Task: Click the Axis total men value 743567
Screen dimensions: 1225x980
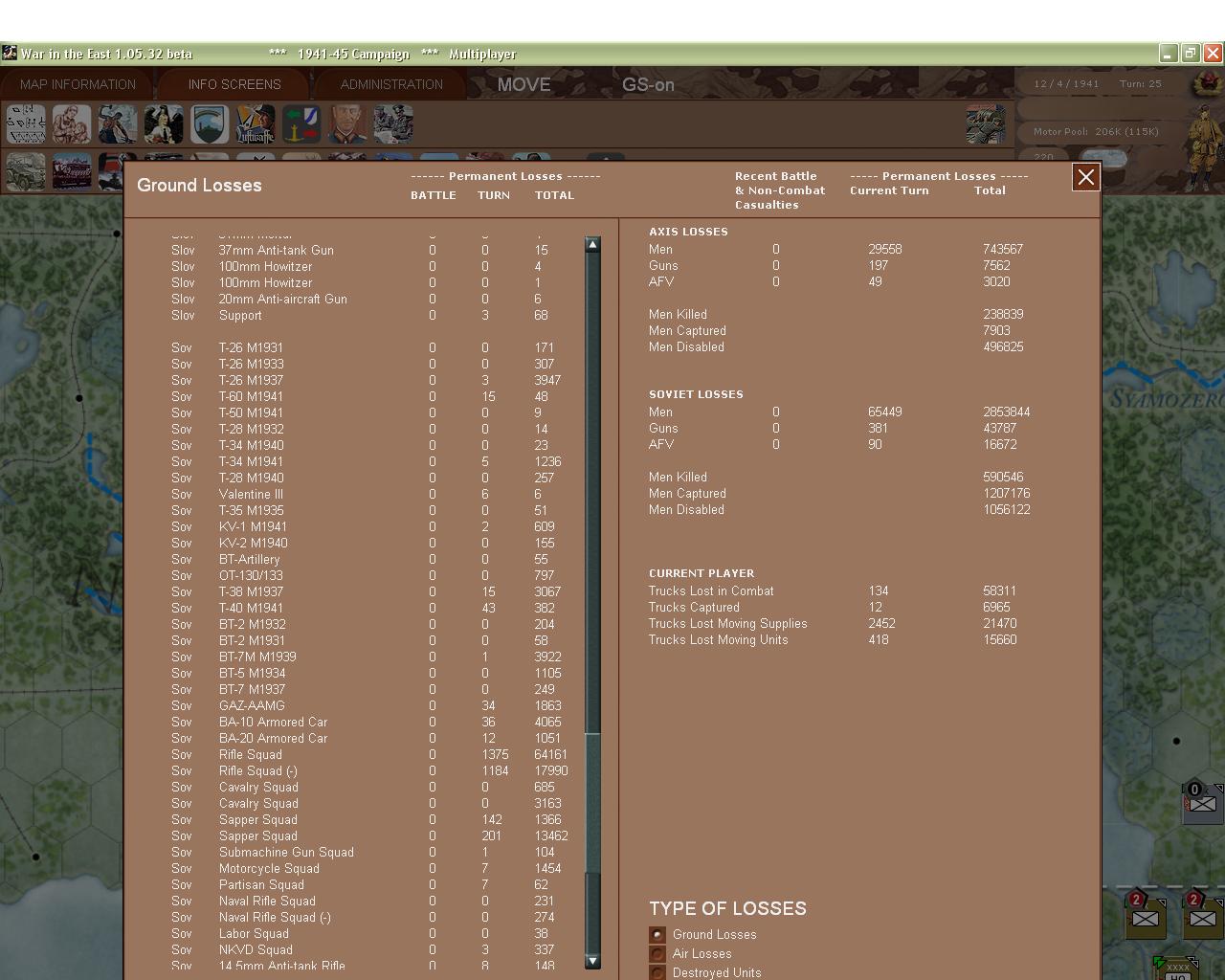Action: tap(1003, 249)
